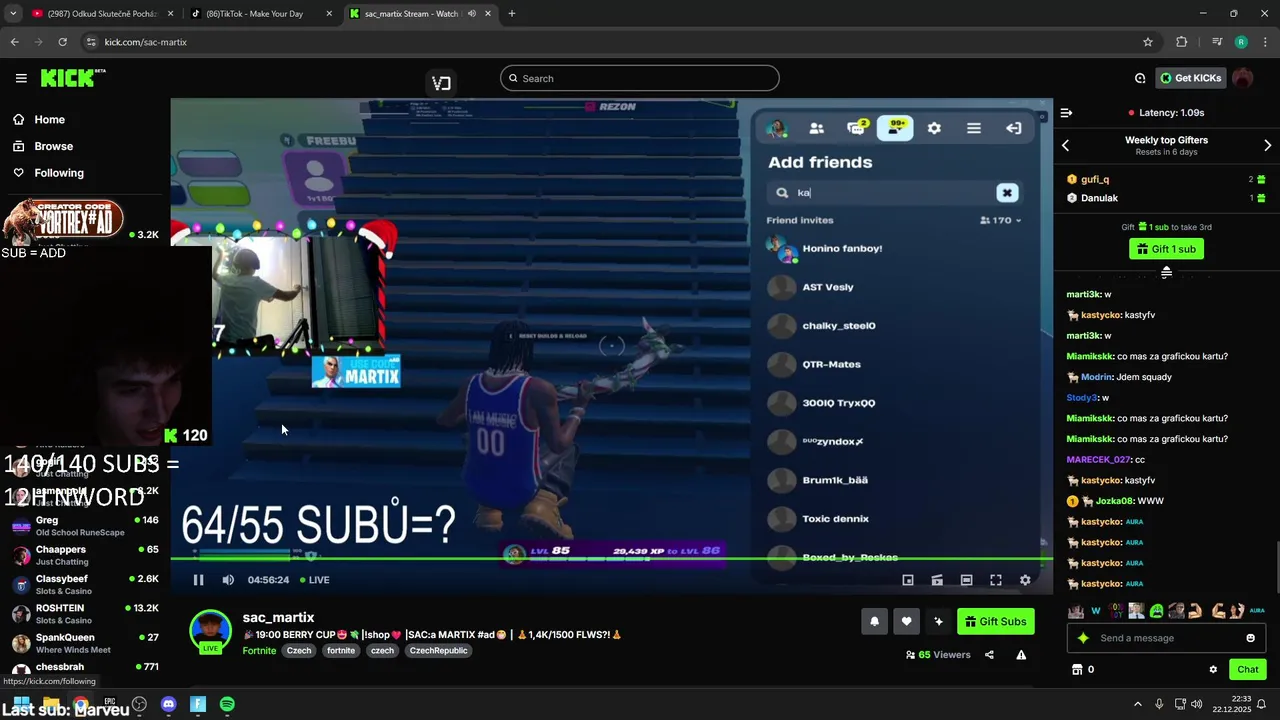Go back using the browser back arrow
The height and width of the screenshot is (720, 1280).
[14, 42]
